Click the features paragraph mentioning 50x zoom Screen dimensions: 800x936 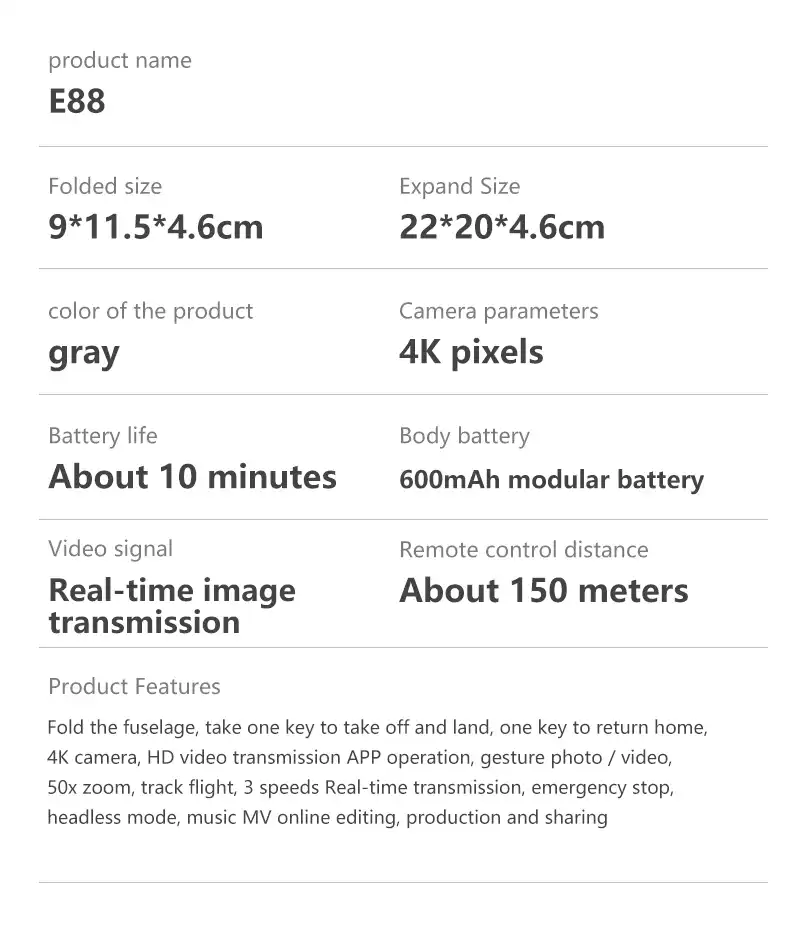coord(377,772)
